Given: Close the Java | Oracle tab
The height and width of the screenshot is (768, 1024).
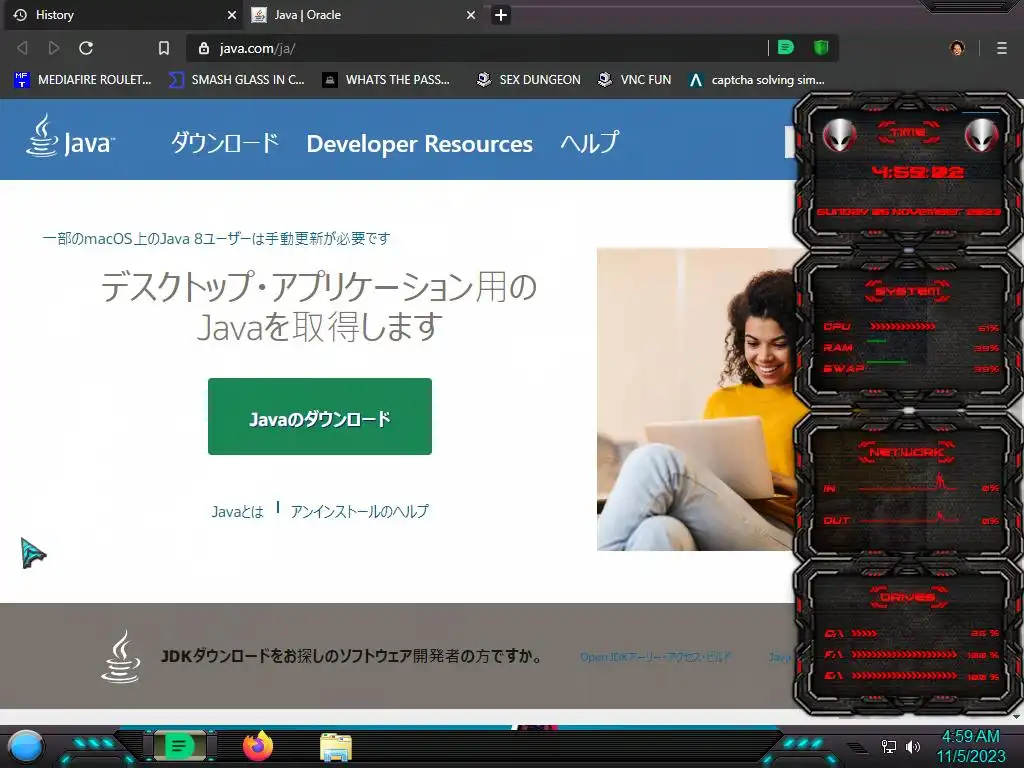Looking at the screenshot, I should 471,15.
